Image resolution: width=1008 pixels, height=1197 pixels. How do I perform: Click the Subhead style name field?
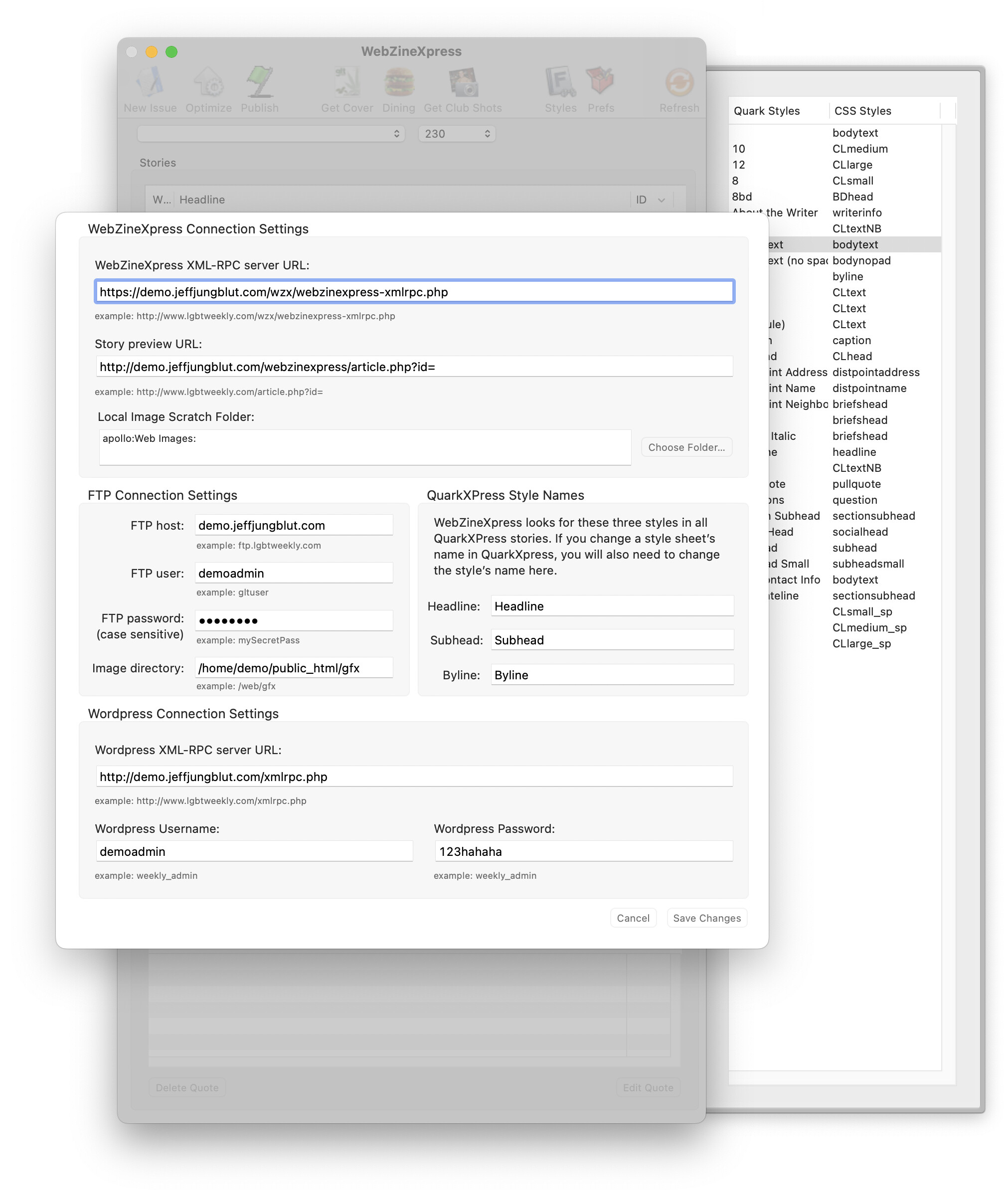(x=612, y=640)
